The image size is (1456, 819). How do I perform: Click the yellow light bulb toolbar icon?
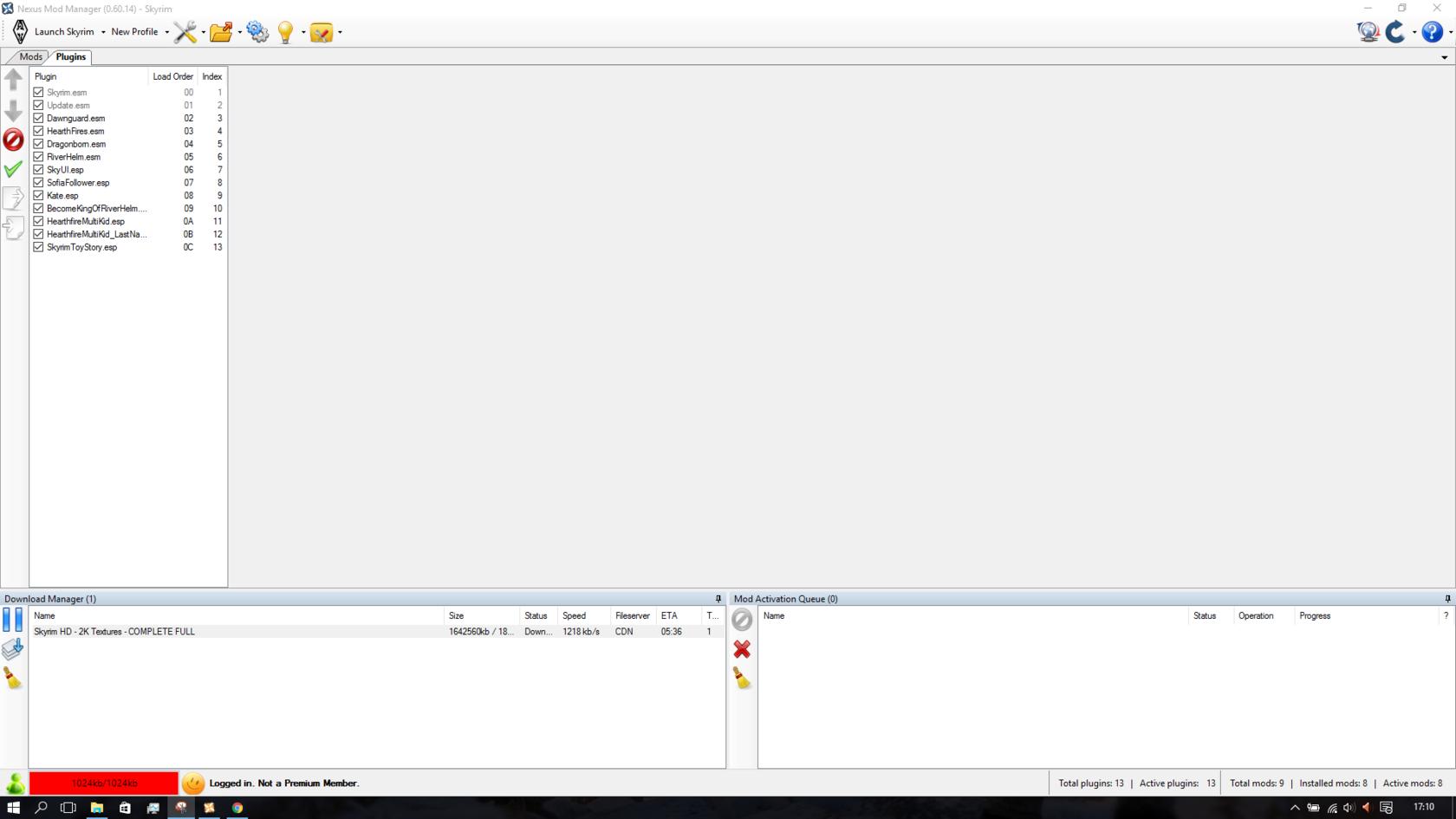click(x=285, y=32)
